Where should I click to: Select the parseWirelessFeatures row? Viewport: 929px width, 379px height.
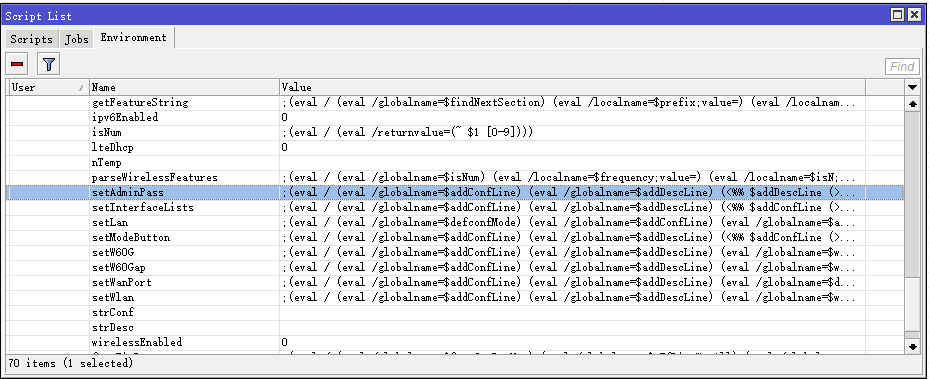[x=456, y=178]
